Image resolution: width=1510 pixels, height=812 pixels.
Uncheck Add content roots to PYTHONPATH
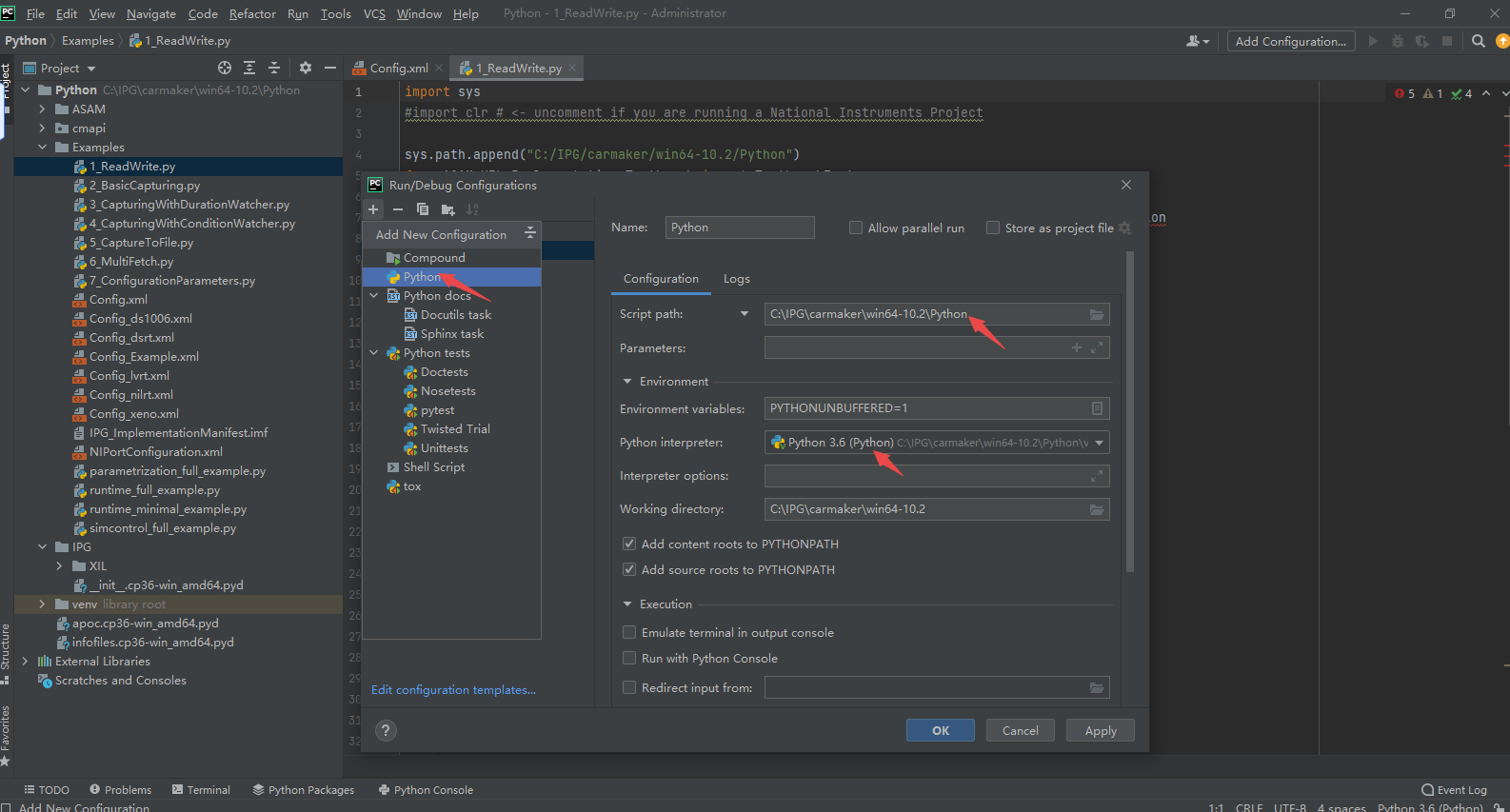pyautogui.click(x=629, y=544)
